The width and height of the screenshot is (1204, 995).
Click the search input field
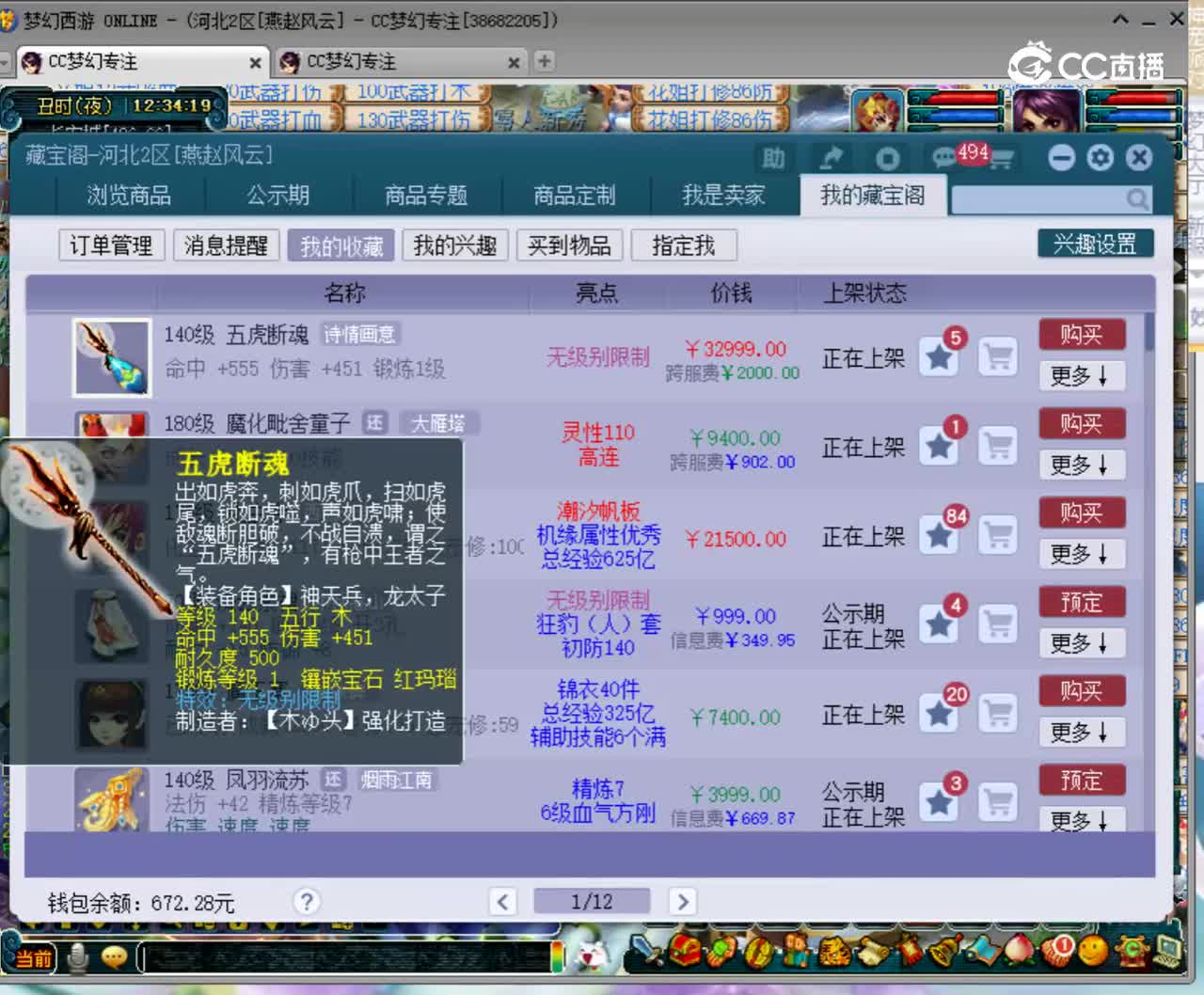click(1038, 198)
